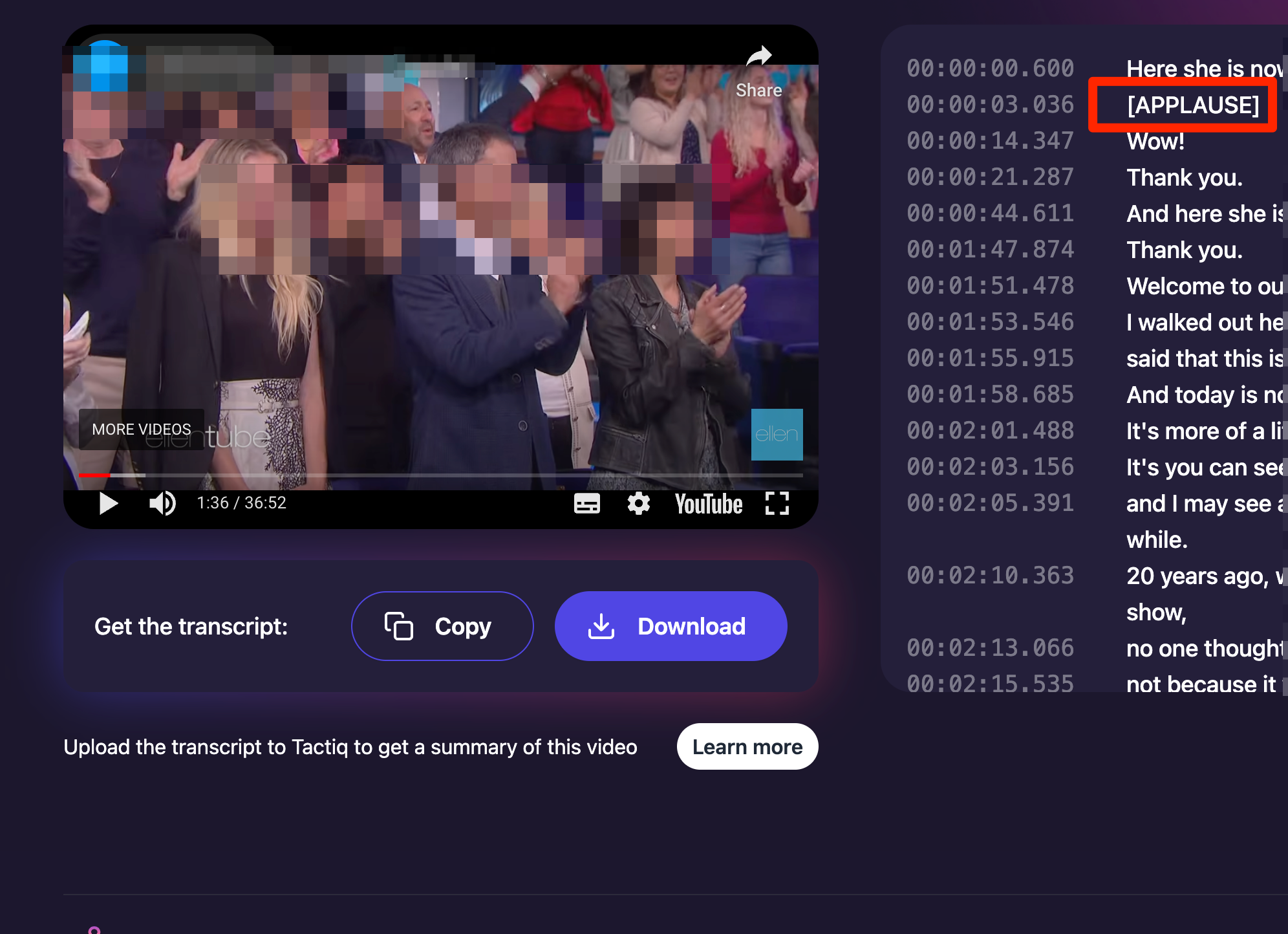Click the Copy transcript button
This screenshot has height=934, width=1288.
point(440,625)
